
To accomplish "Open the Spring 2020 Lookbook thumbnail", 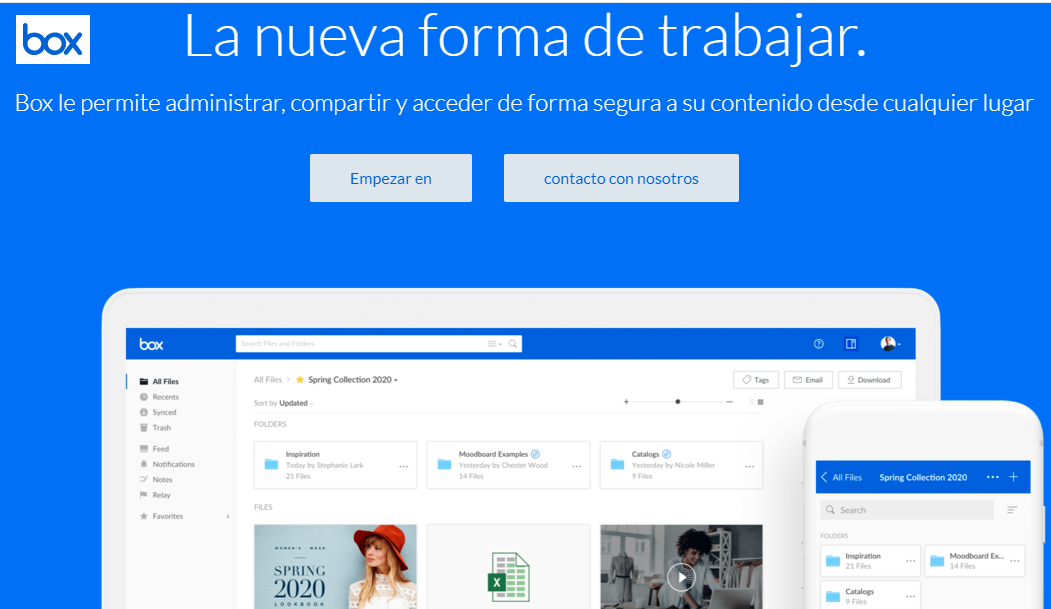I will pyautogui.click(x=335, y=567).
